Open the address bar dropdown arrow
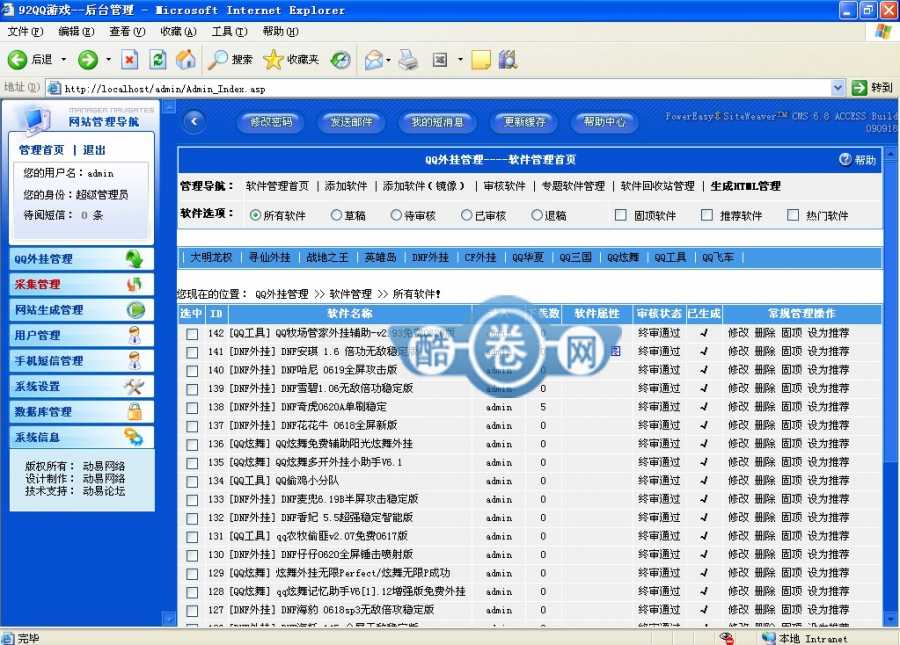The image size is (900, 645). pos(838,88)
